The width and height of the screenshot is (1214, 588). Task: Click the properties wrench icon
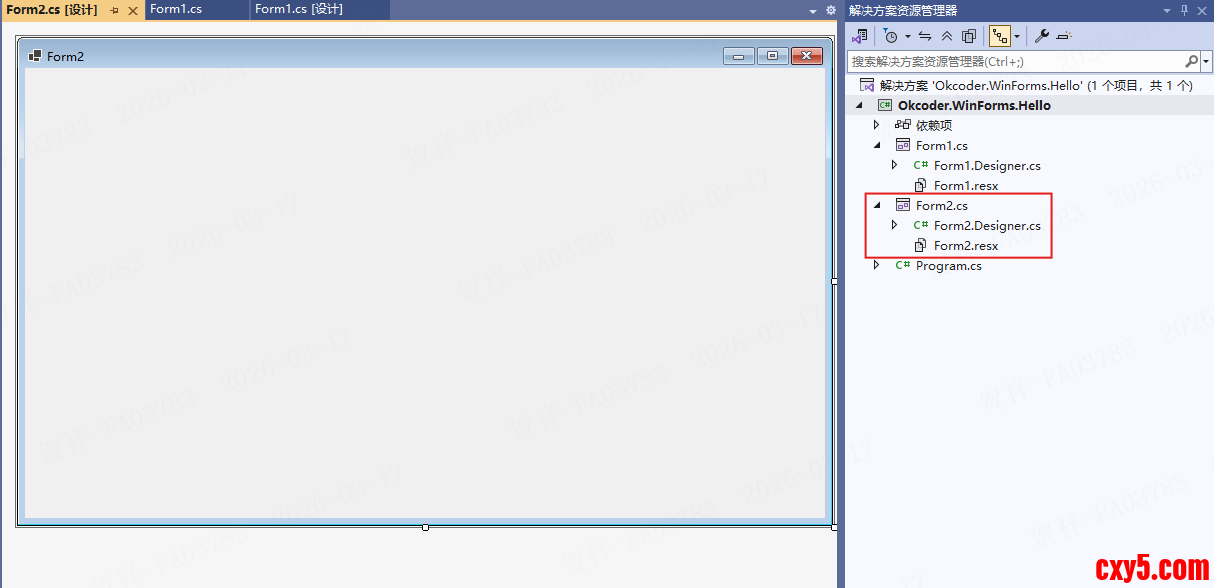[x=1041, y=36]
